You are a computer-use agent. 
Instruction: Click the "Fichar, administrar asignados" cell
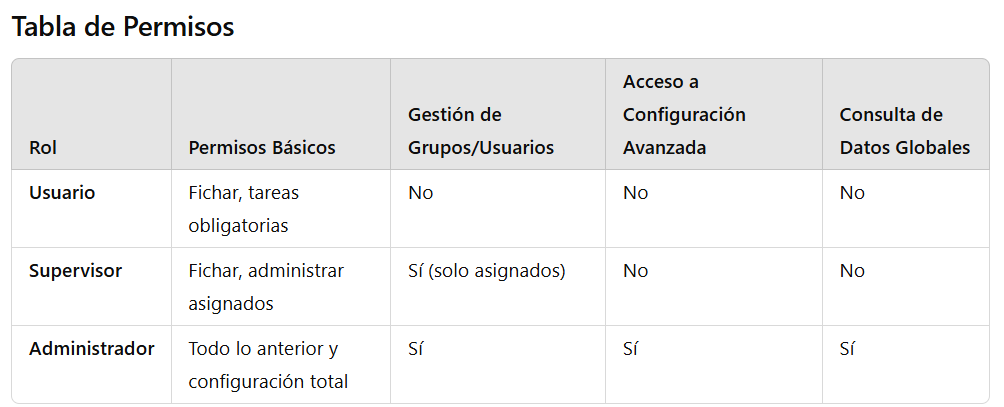click(266, 287)
